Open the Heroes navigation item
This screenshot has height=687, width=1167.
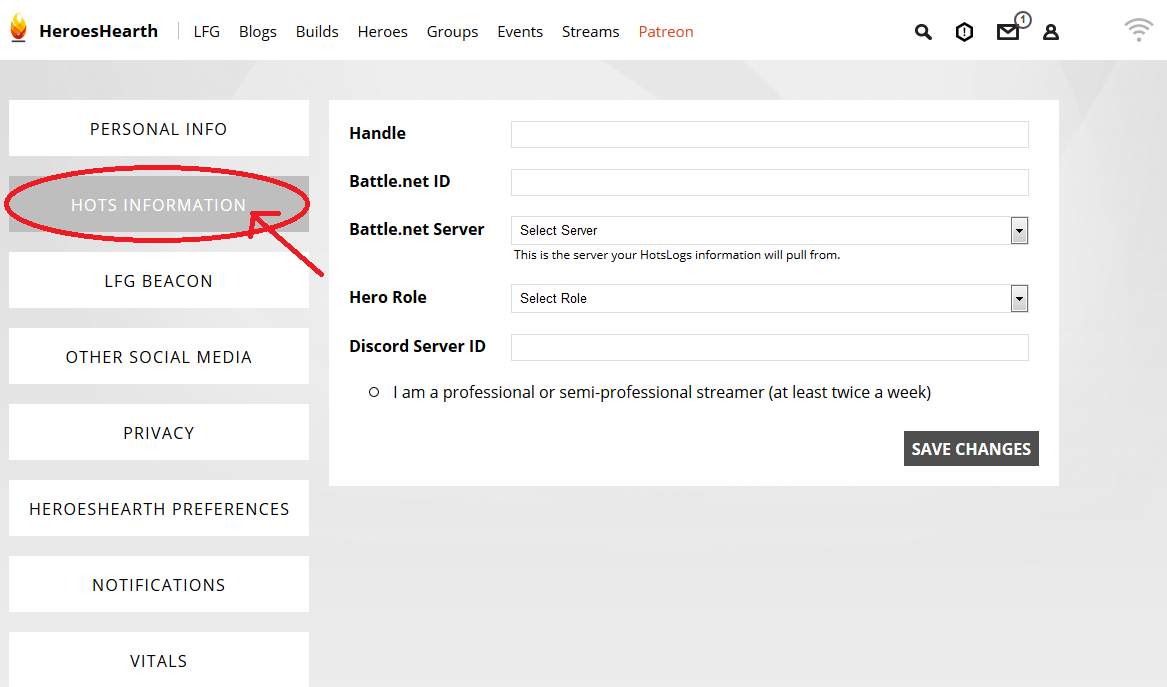click(383, 32)
